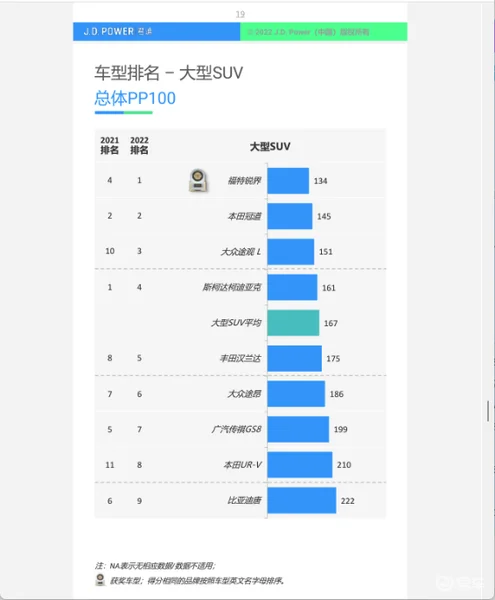Viewport: 495px width, 600px height.
Task: Click the 2021 排名 column header
Action: point(109,145)
